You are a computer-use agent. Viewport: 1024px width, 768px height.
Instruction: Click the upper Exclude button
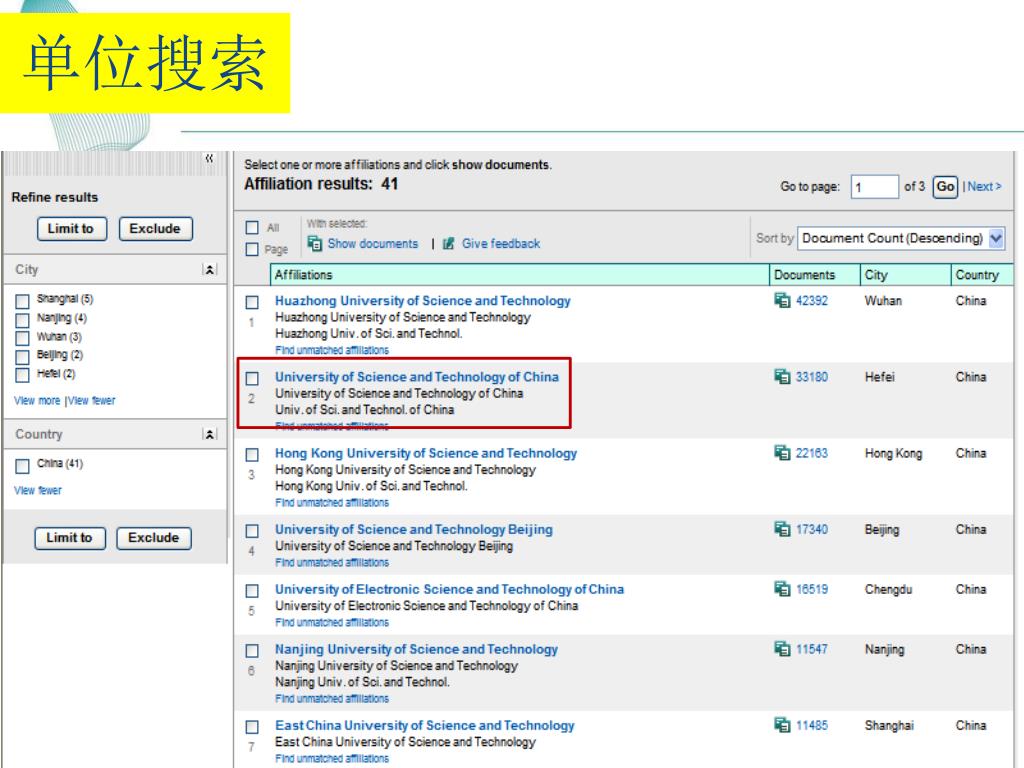pyautogui.click(x=155, y=229)
